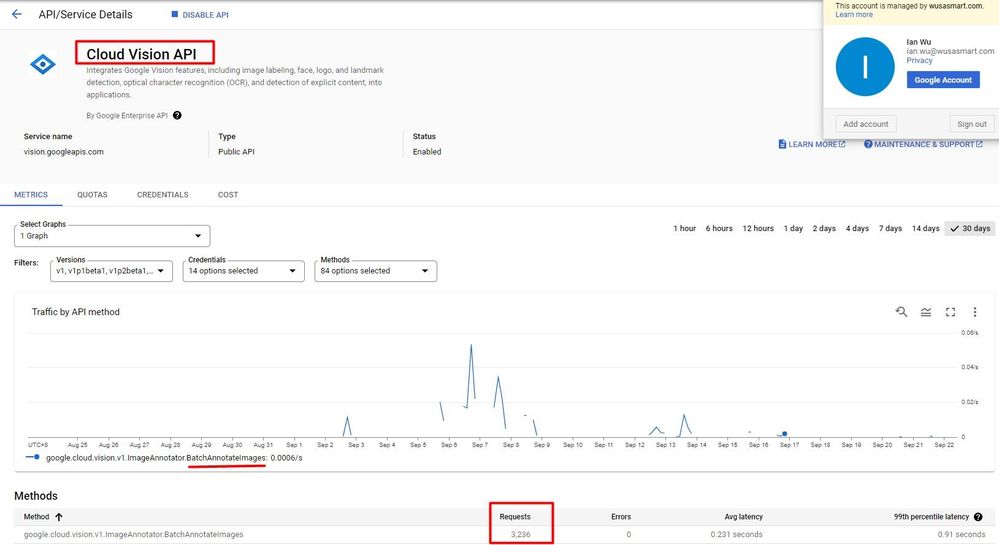This screenshot has height=545, width=999.
Task: Open the Select Graphs dropdown
Action: (112, 236)
